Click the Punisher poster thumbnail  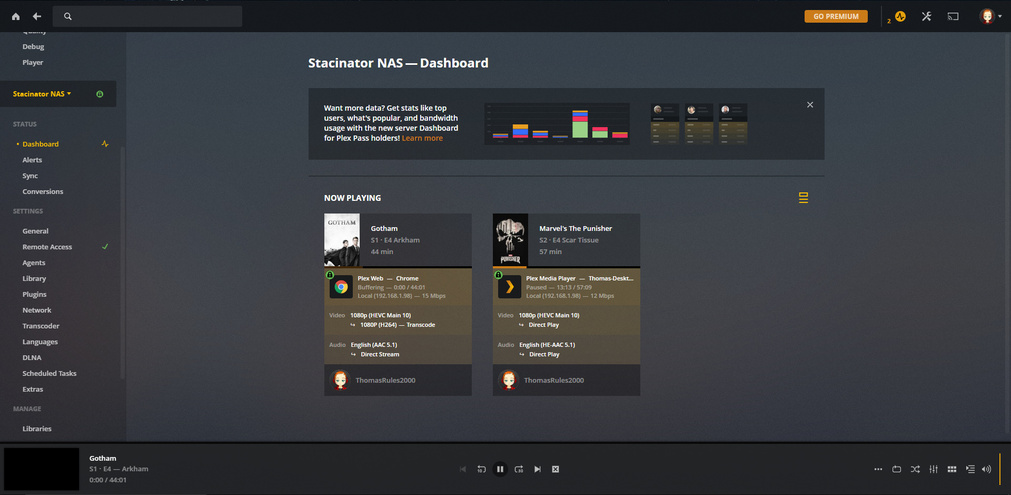pyautogui.click(x=510, y=240)
